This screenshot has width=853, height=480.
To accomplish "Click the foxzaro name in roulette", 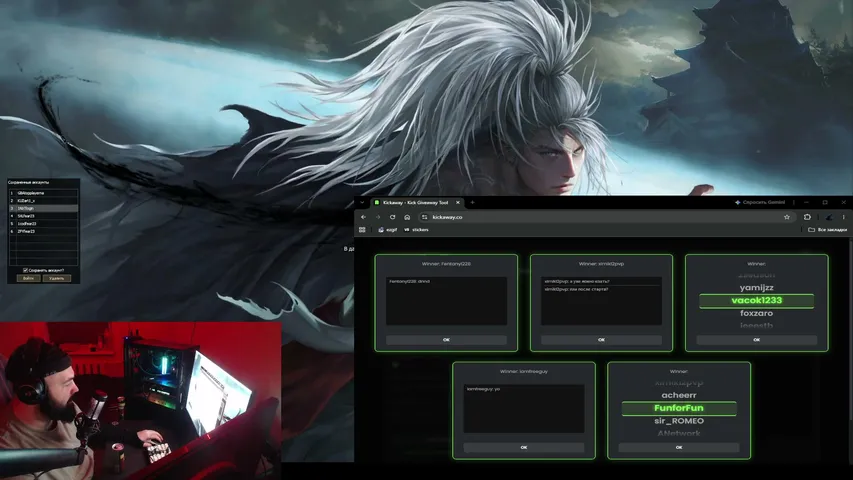I will (757, 313).
